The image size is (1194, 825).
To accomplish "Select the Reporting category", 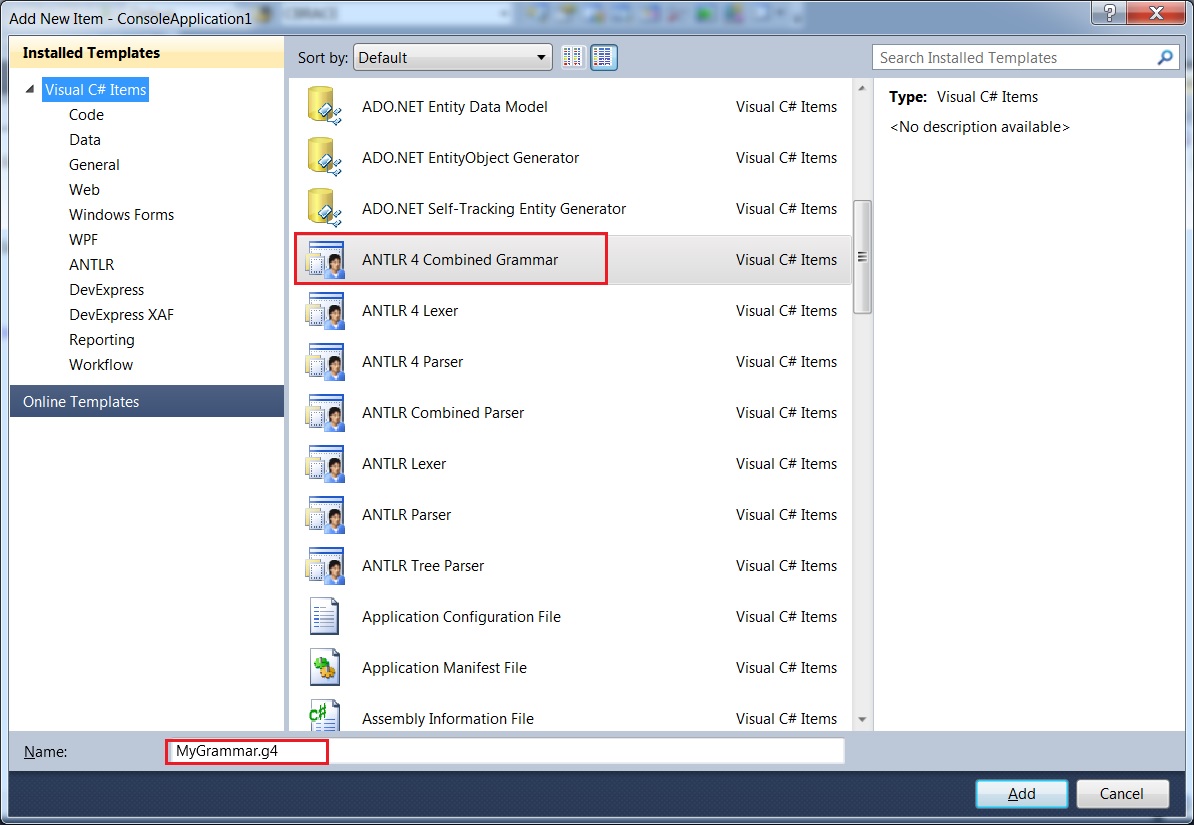I will tap(101, 340).
